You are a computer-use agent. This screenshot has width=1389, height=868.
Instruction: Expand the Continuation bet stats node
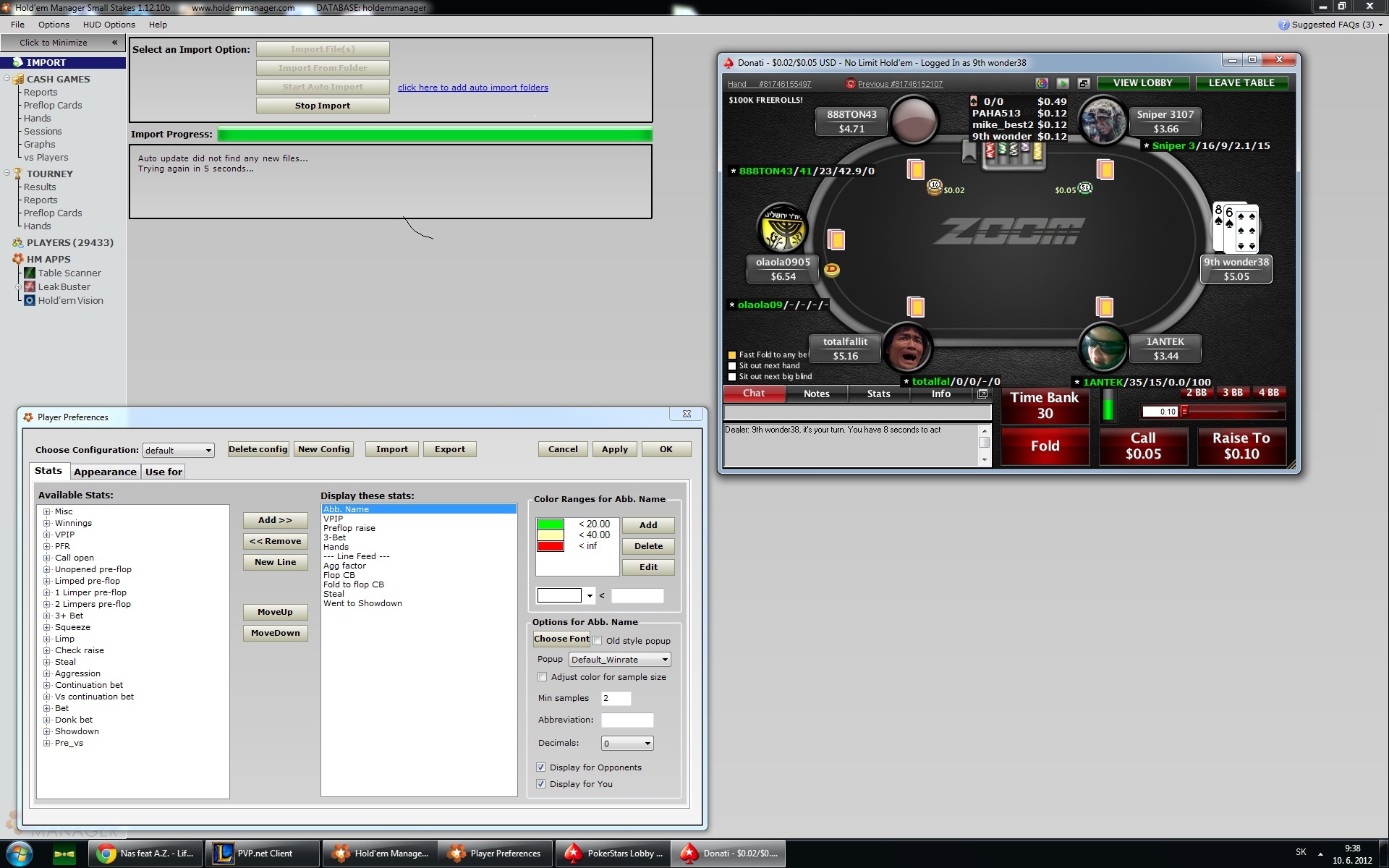coord(47,685)
